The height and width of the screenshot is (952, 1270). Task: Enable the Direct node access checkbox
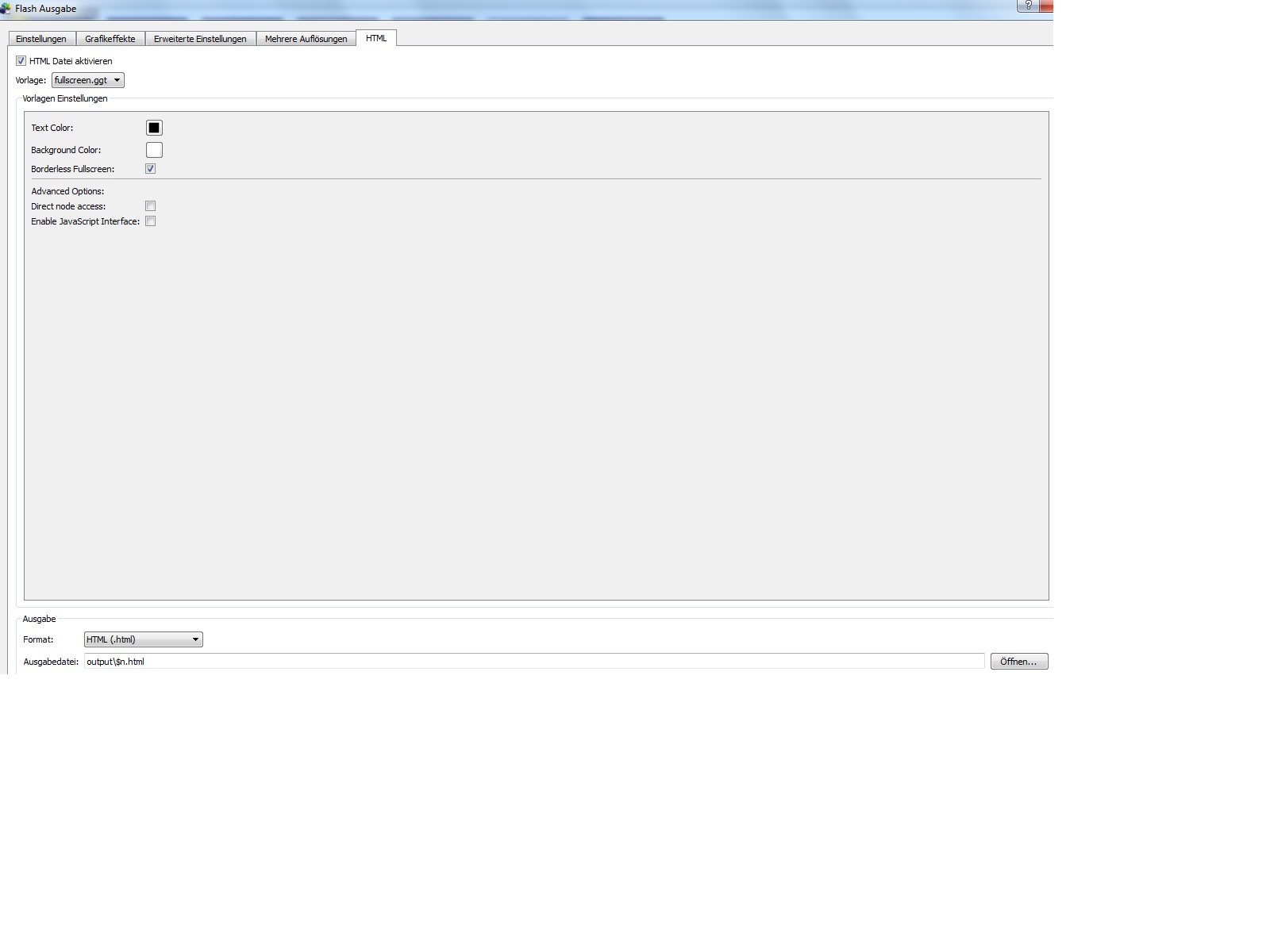point(151,206)
